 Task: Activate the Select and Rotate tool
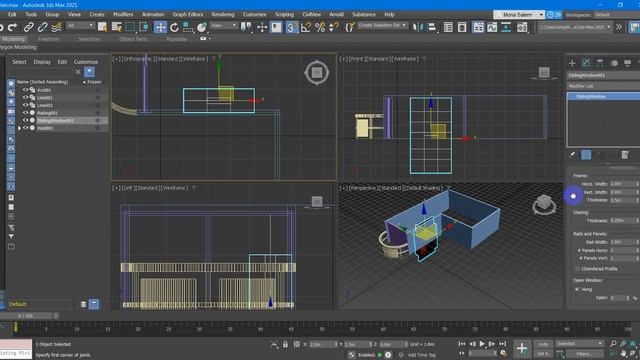click(174, 27)
